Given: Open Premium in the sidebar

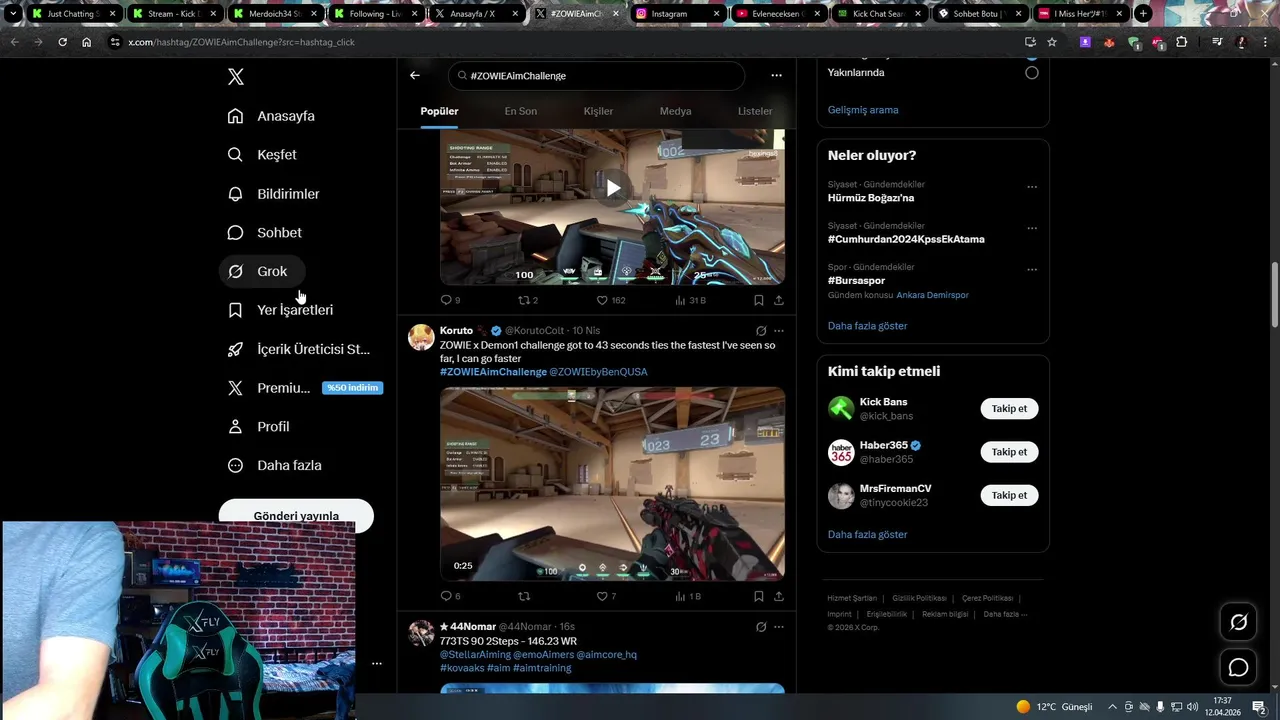Looking at the screenshot, I should pos(304,388).
